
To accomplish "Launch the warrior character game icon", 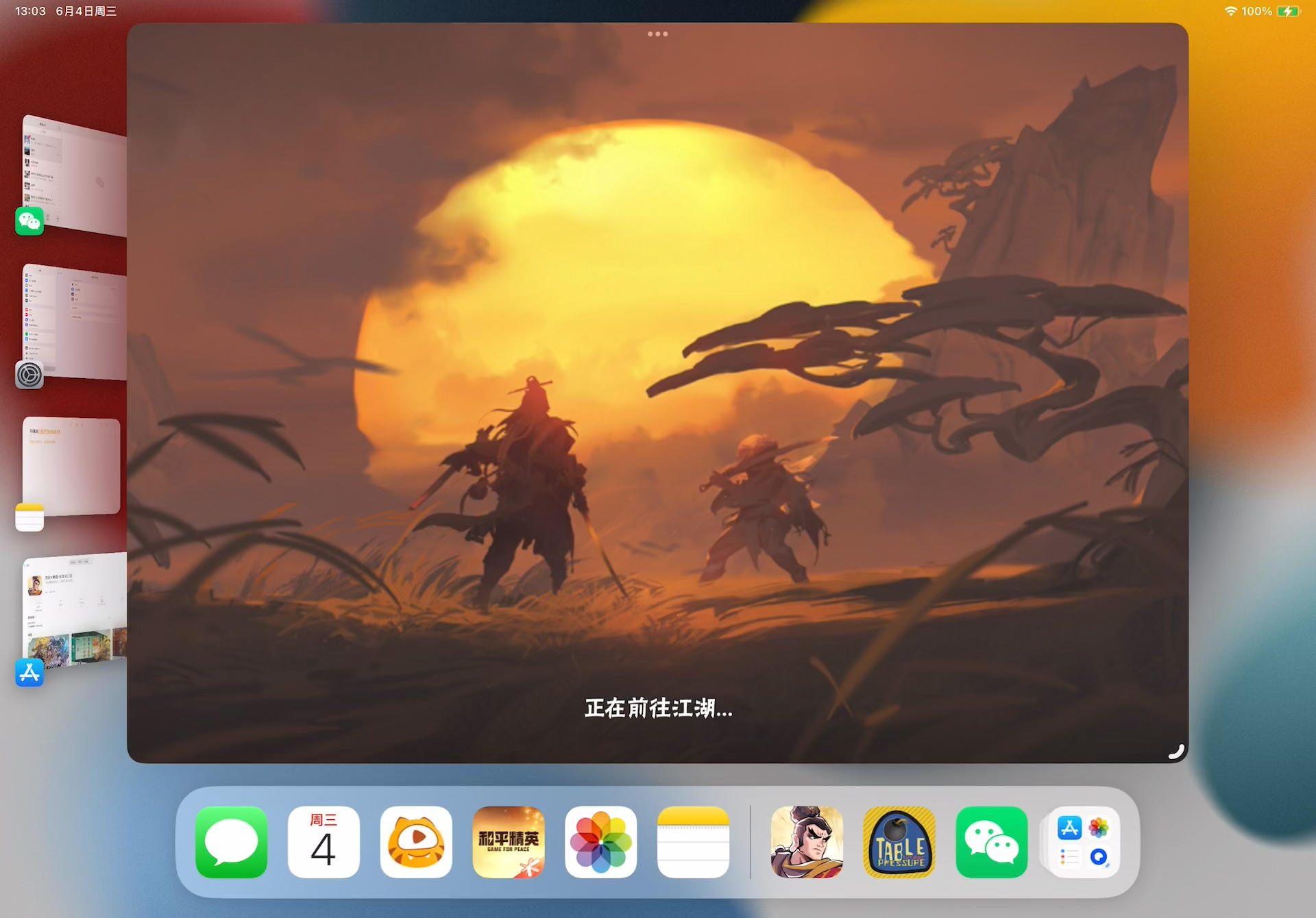I will pos(807,842).
